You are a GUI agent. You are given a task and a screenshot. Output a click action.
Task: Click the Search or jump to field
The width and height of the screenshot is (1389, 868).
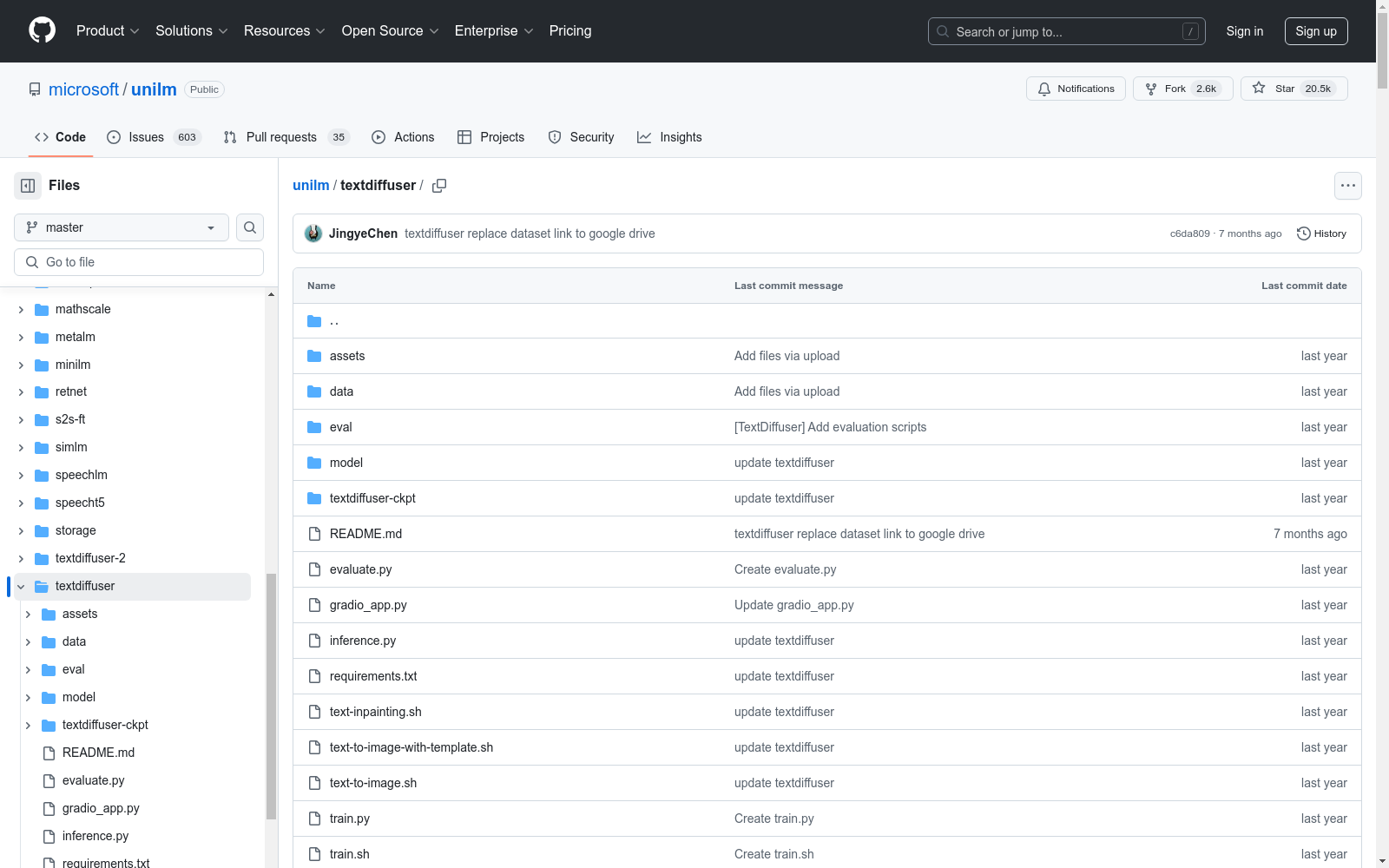point(1066,31)
